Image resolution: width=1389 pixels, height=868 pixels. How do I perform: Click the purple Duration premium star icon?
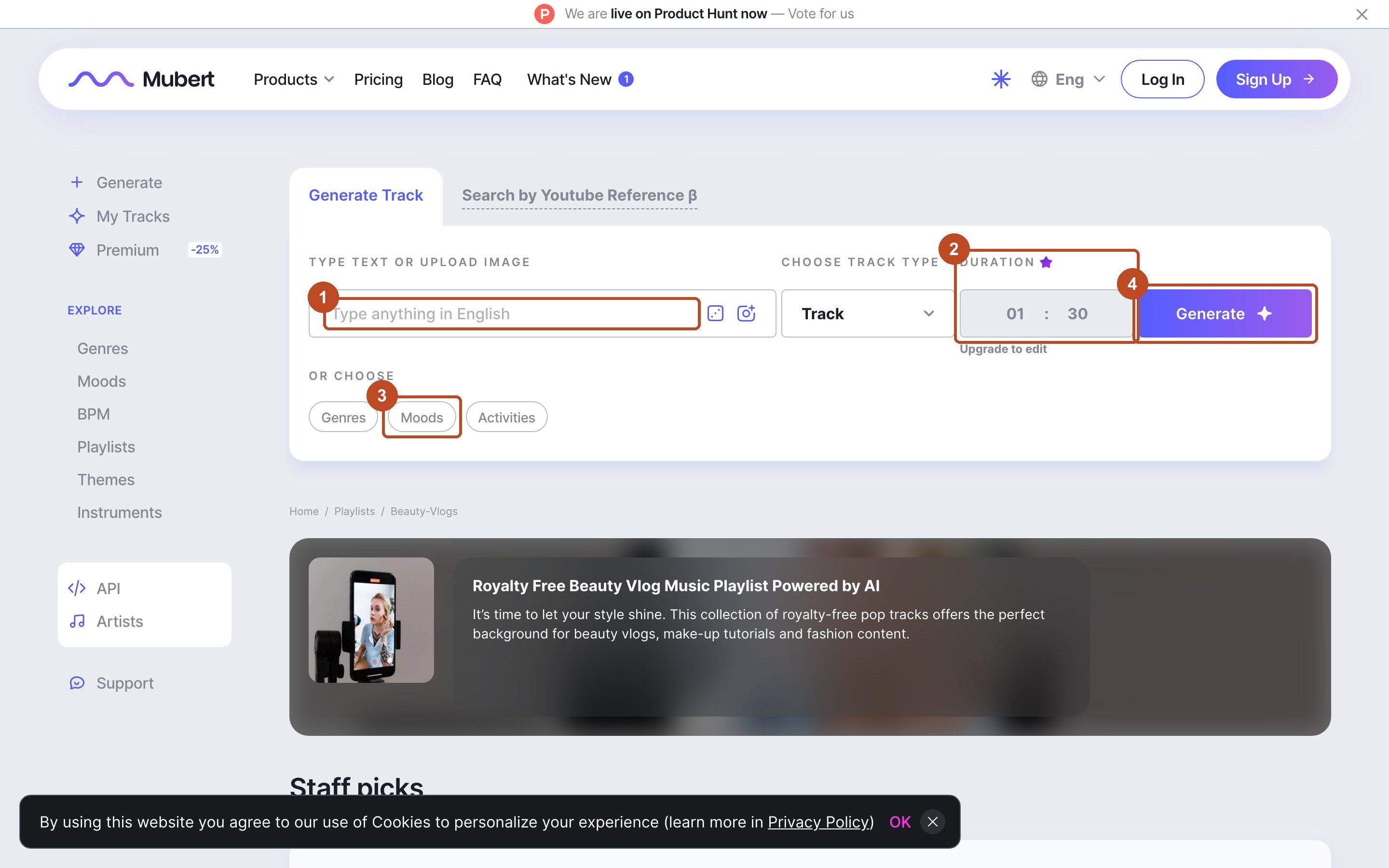point(1046,262)
